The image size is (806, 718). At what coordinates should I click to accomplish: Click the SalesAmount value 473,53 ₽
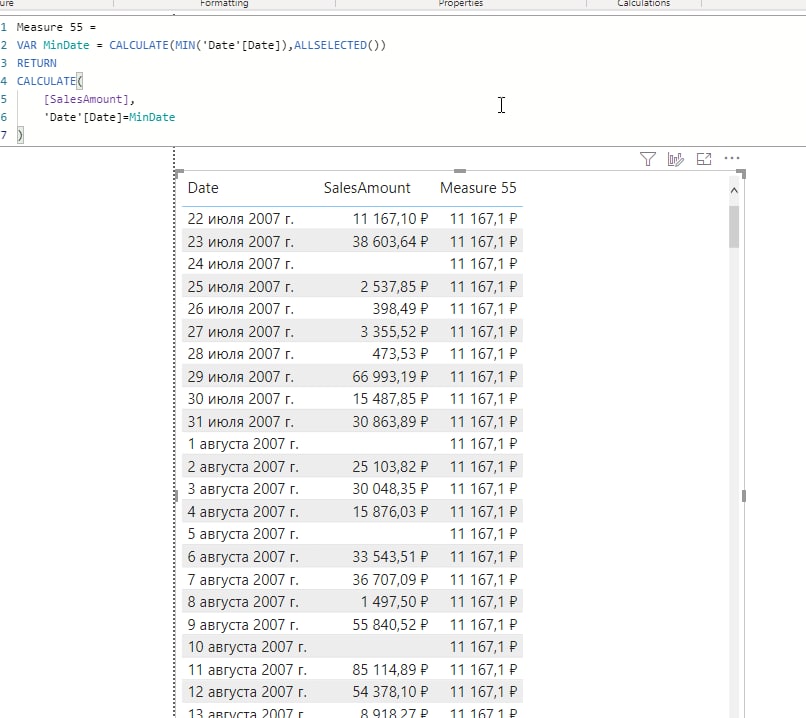pyautogui.click(x=400, y=354)
